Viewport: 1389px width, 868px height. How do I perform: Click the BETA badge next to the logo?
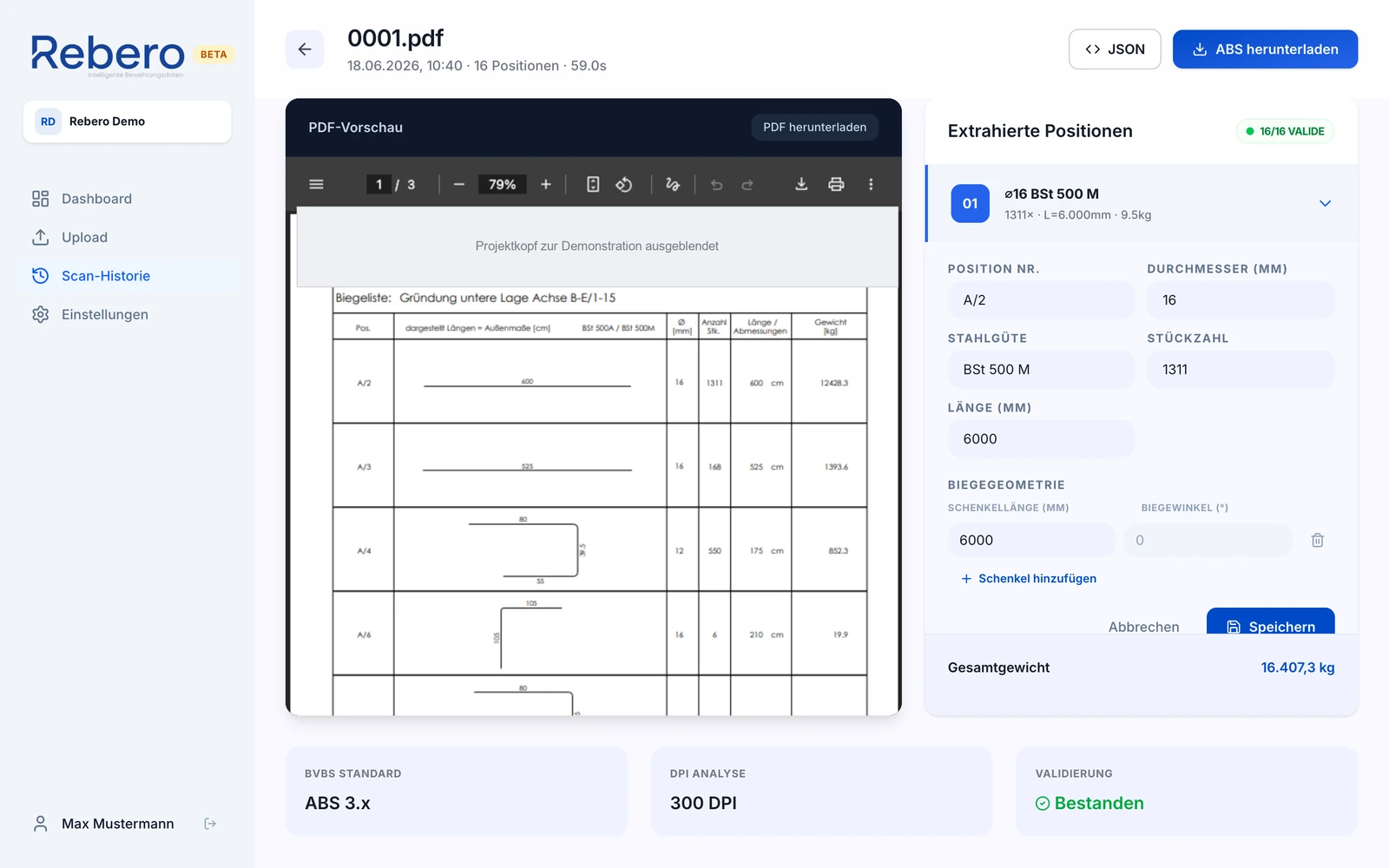(214, 54)
